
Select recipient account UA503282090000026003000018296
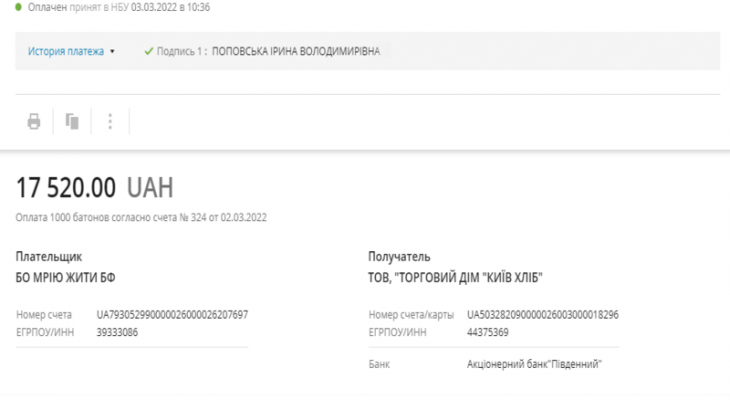pos(543,315)
